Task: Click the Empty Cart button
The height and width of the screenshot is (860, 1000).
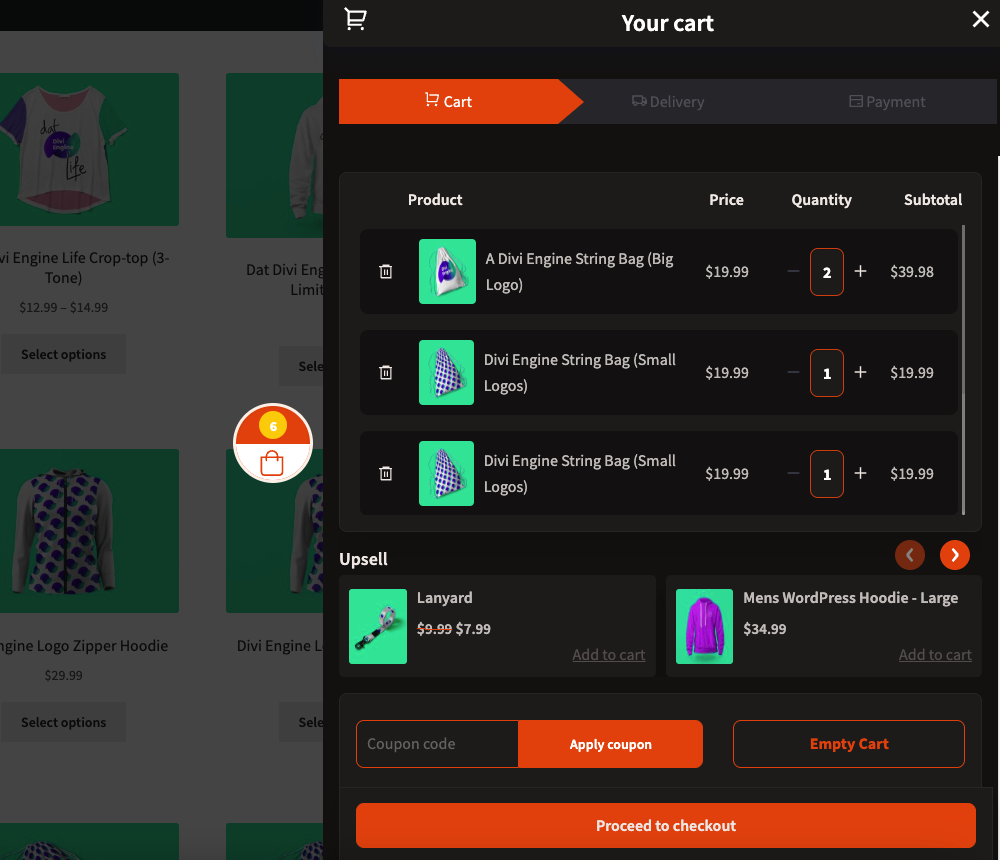Action: point(849,744)
